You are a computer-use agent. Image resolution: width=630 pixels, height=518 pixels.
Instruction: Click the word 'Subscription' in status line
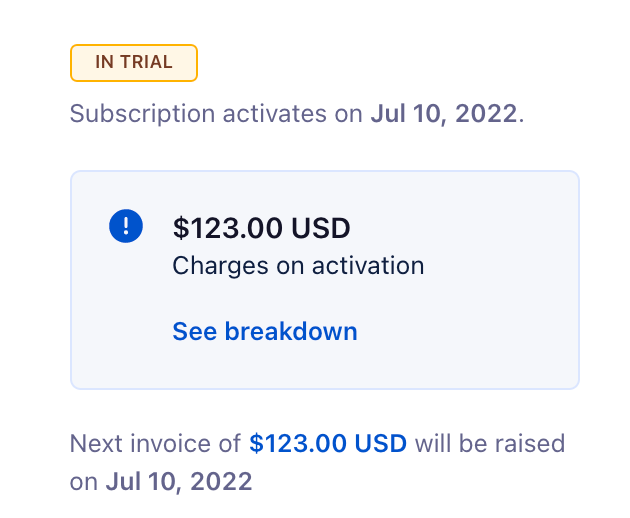[x=143, y=114]
